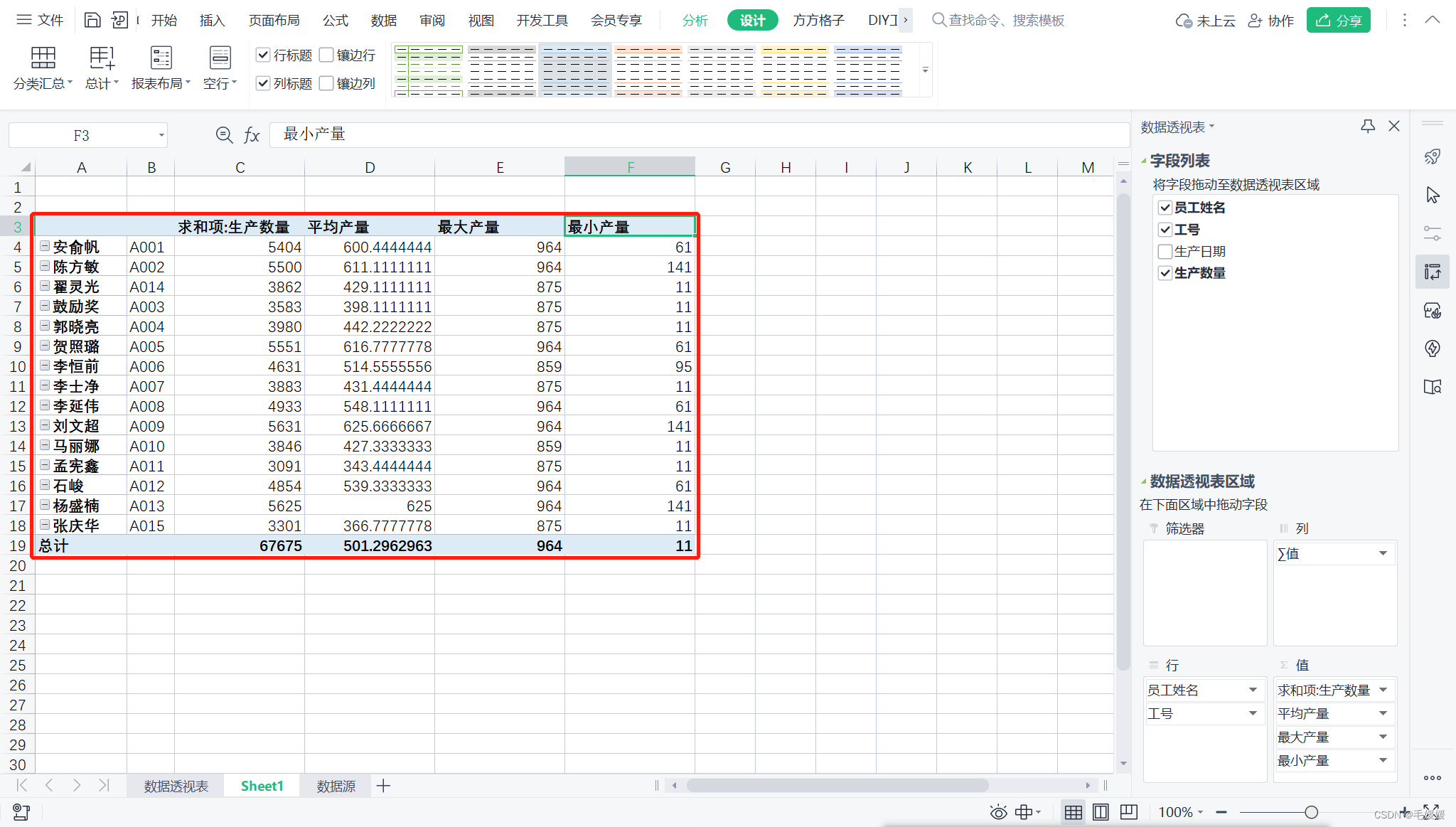The height and width of the screenshot is (827, 1456).
Task: Switch to the 分析 tab
Action: (695, 20)
